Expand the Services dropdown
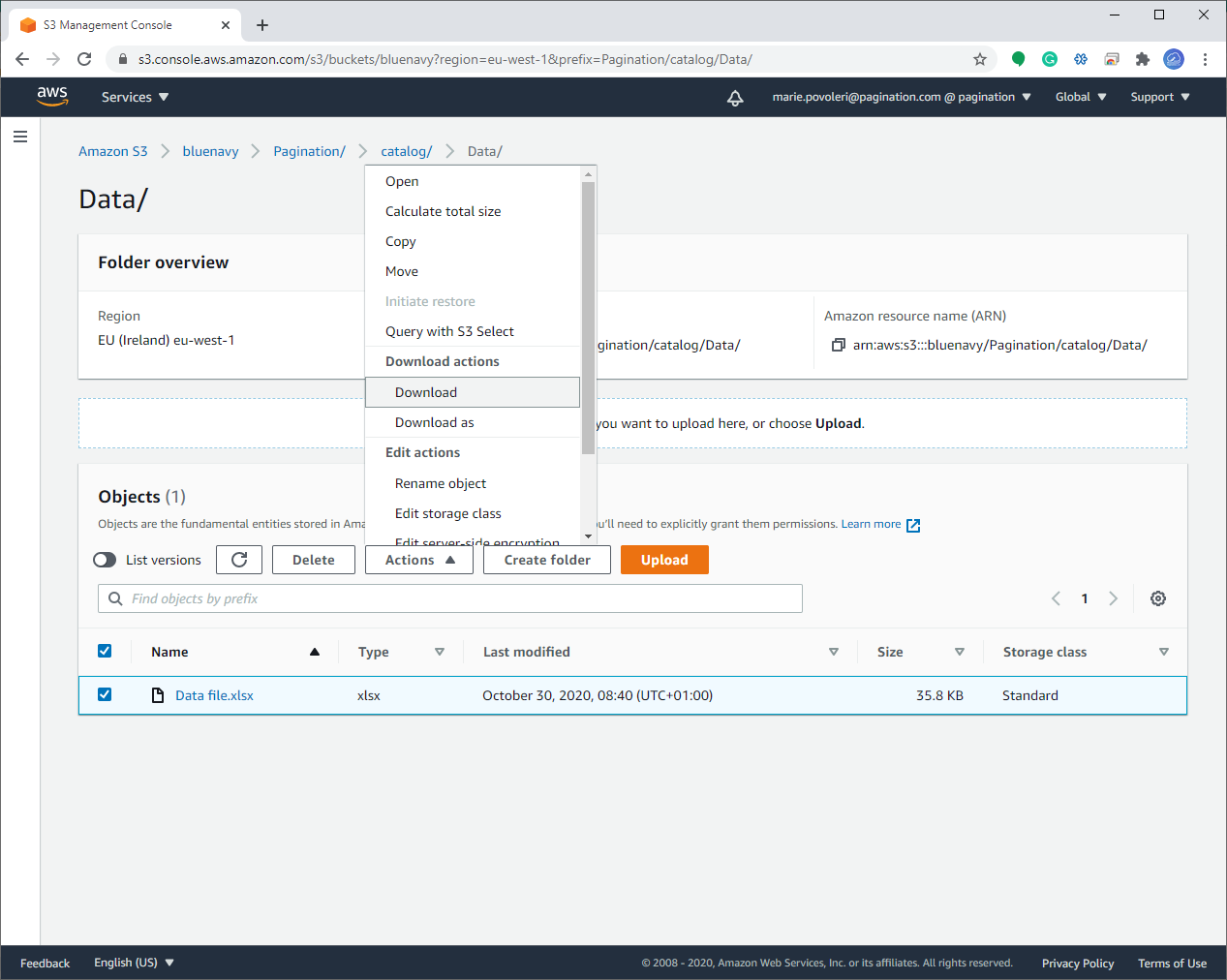1227x980 pixels. [135, 97]
